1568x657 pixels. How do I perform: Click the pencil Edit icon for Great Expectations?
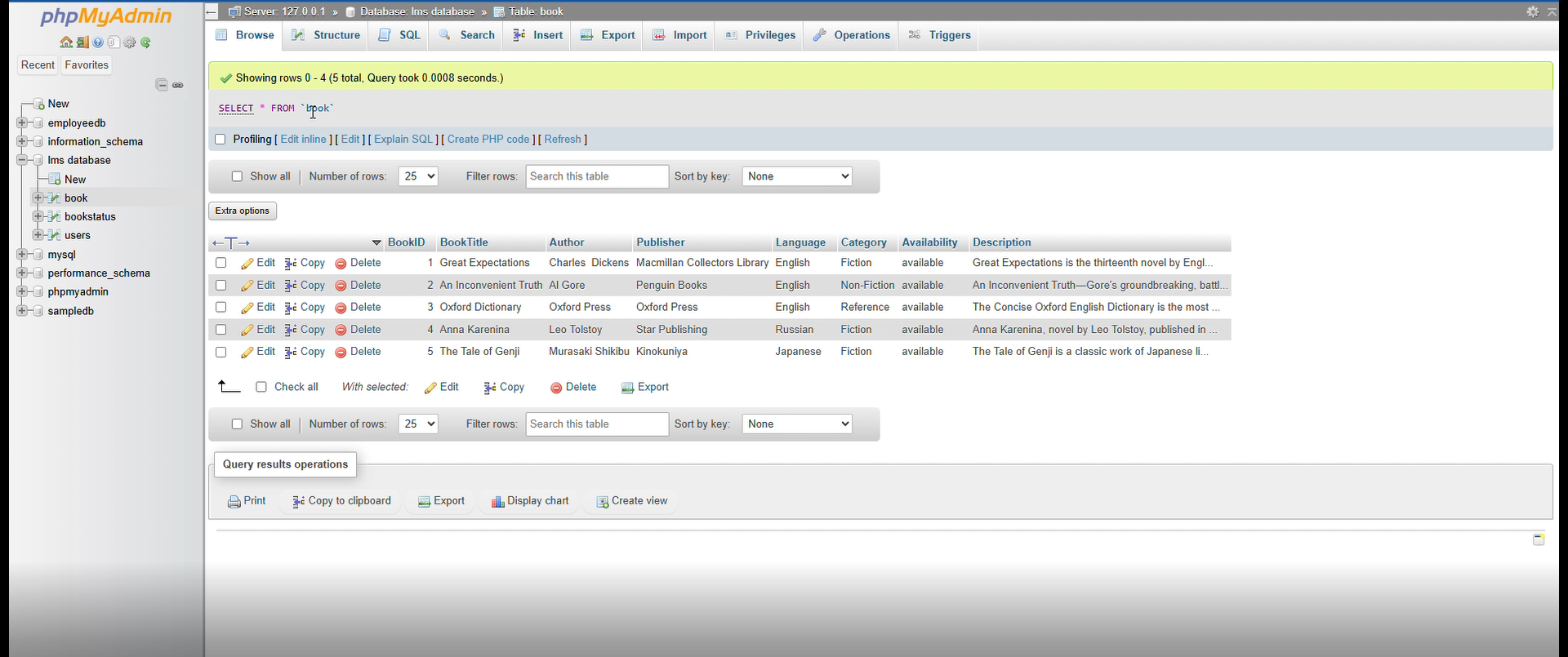pos(247,264)
